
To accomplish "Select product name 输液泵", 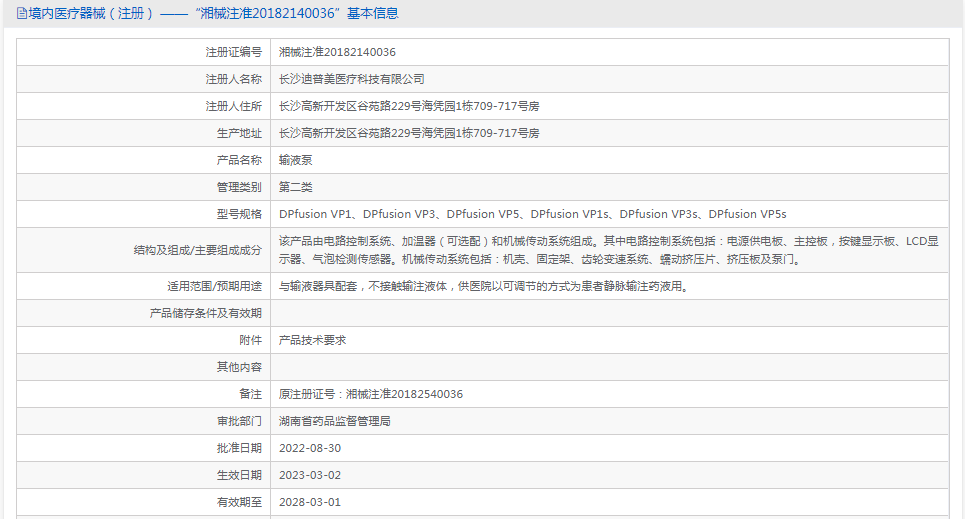I will [295, 160].
